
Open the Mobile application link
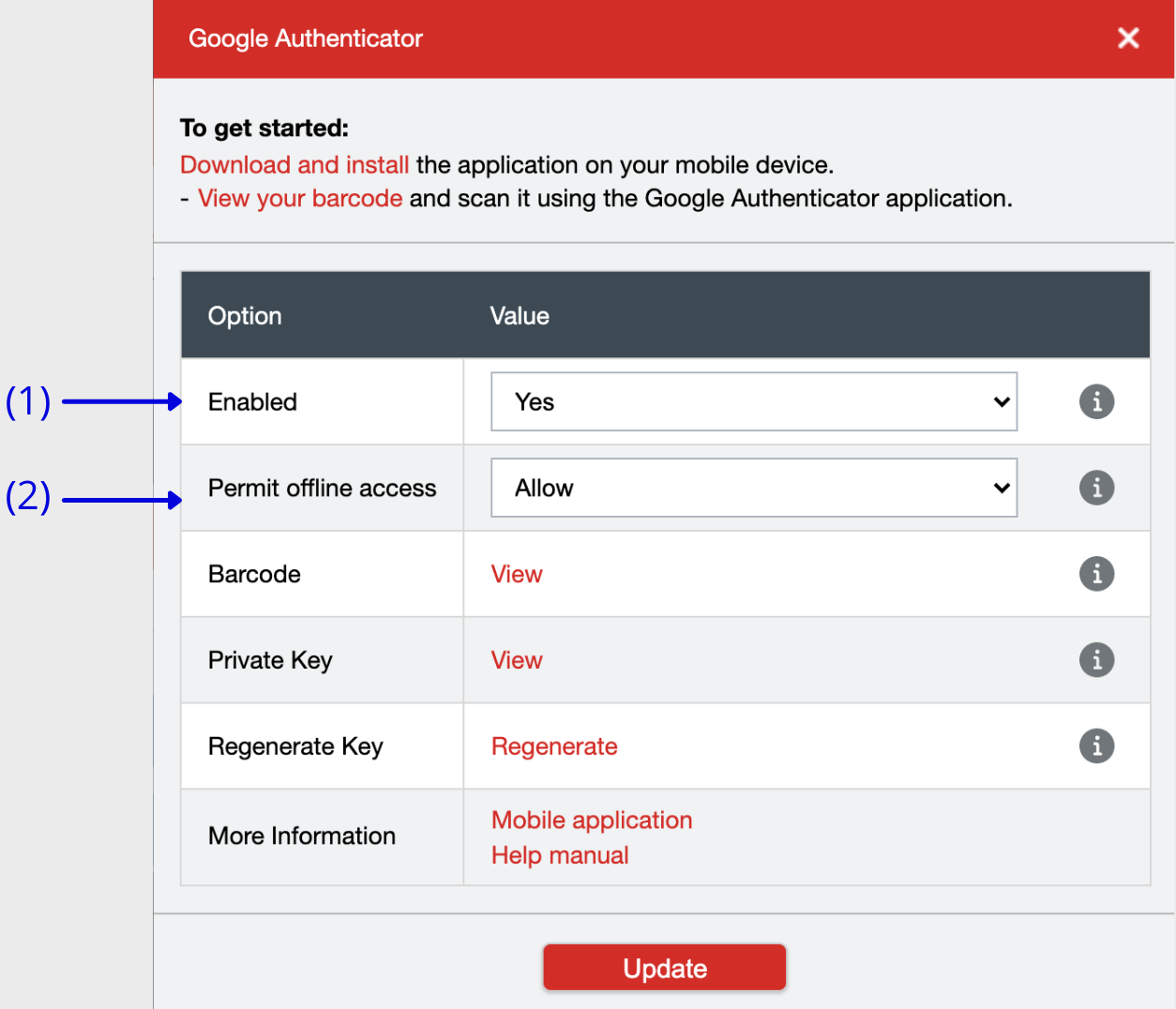(x=592, y=820)
